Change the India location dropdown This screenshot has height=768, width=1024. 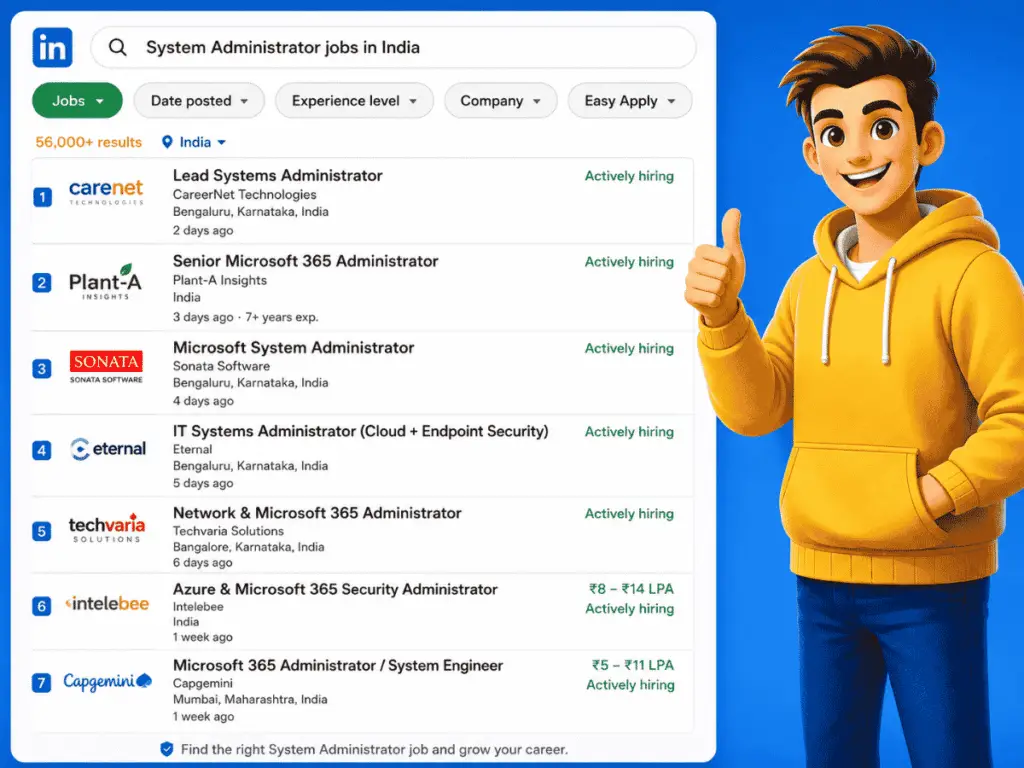click(x=194, y=142)
